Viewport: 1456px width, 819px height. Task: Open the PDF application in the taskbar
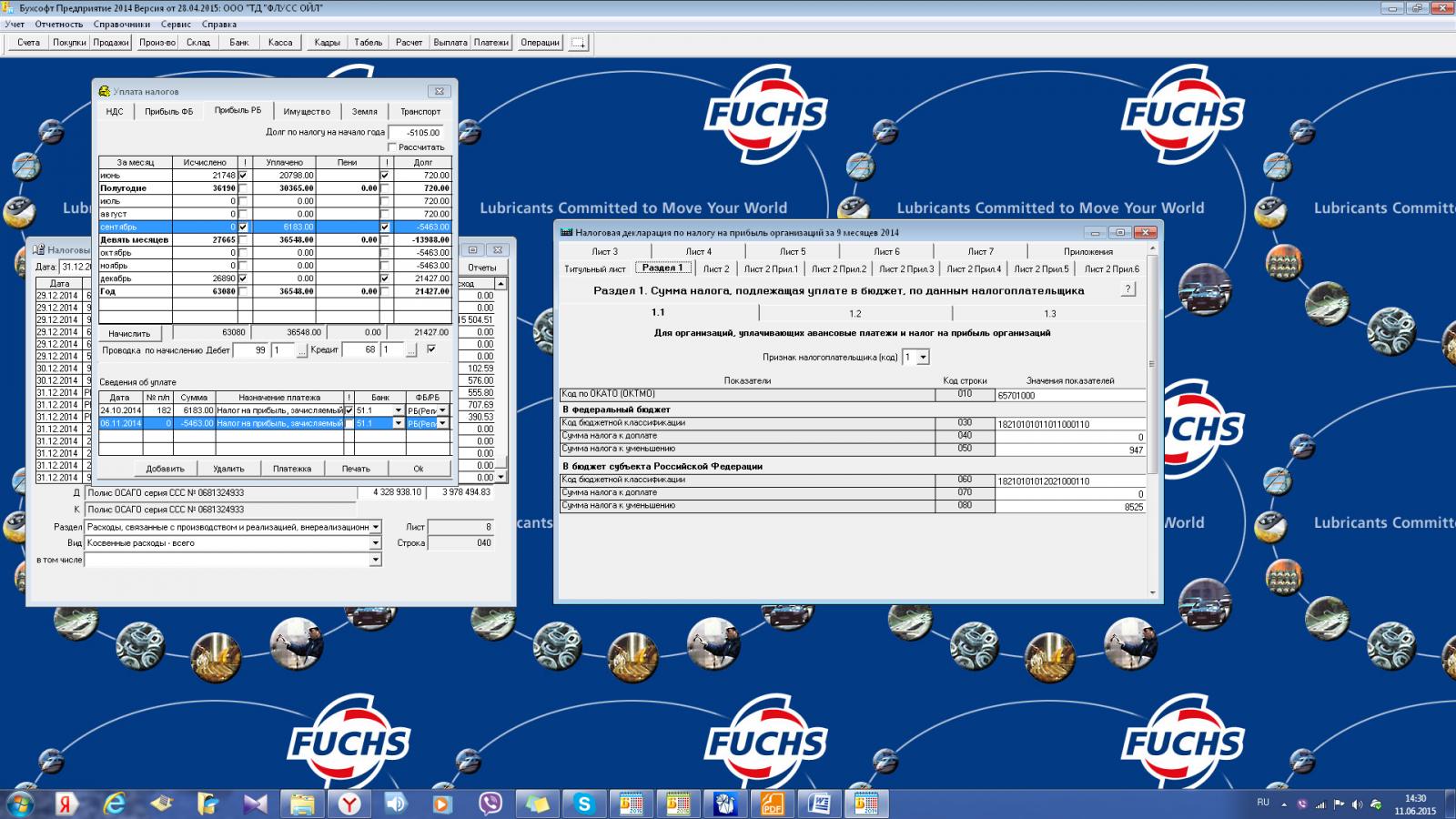[772, 804]
